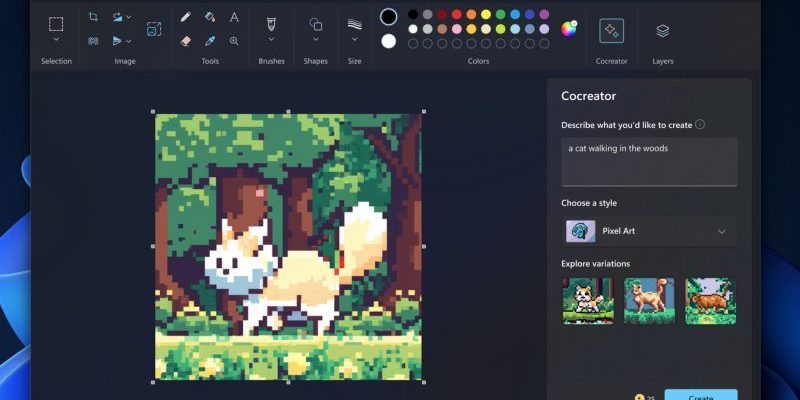800x400 pixels.
Task: Open the Edit colors wheel
Action: point(568,29)
